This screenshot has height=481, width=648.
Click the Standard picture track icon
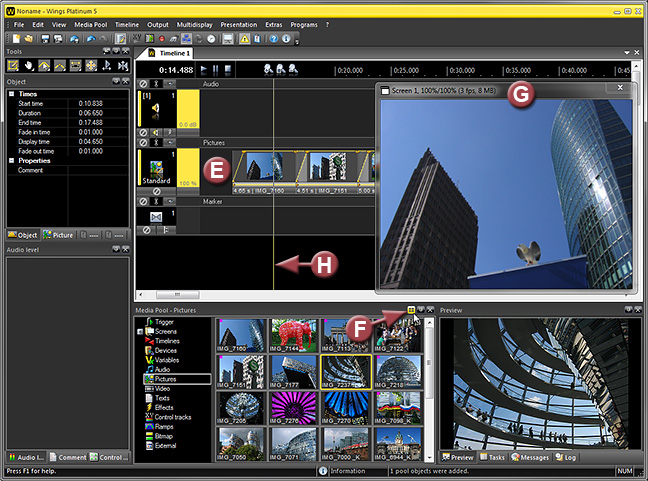pyautogui.click(x=156, y=169)
